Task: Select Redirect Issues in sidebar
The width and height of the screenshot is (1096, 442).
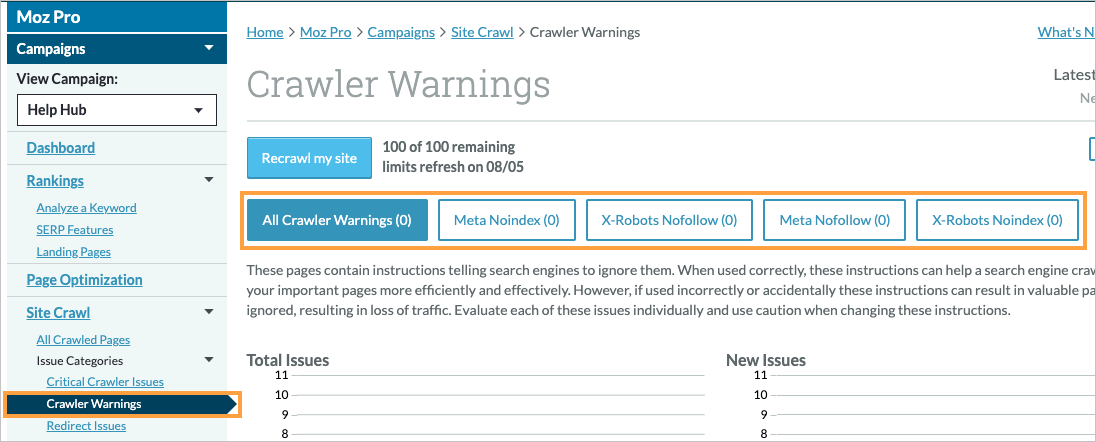Action: tap(86, 426)
